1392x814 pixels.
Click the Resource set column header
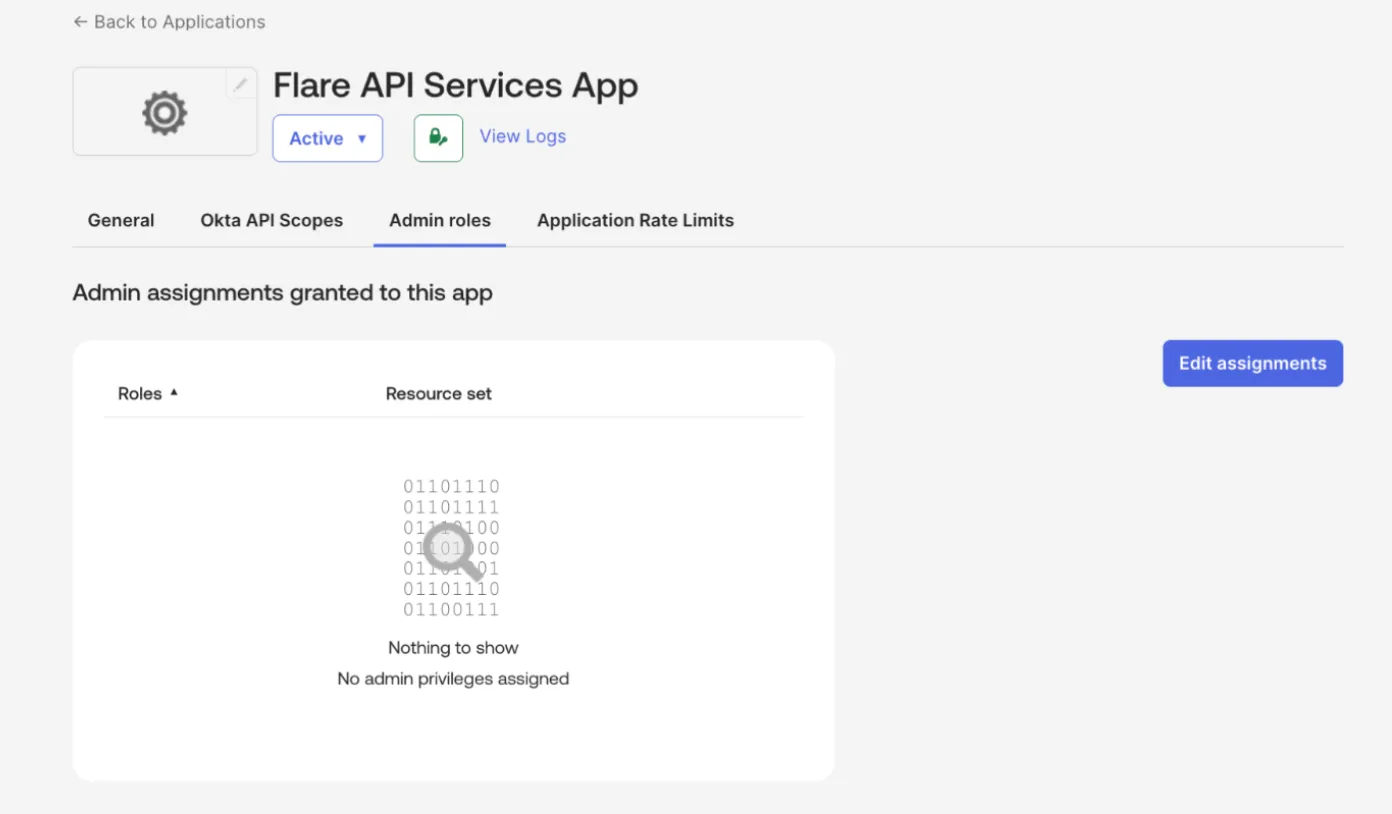438,393
